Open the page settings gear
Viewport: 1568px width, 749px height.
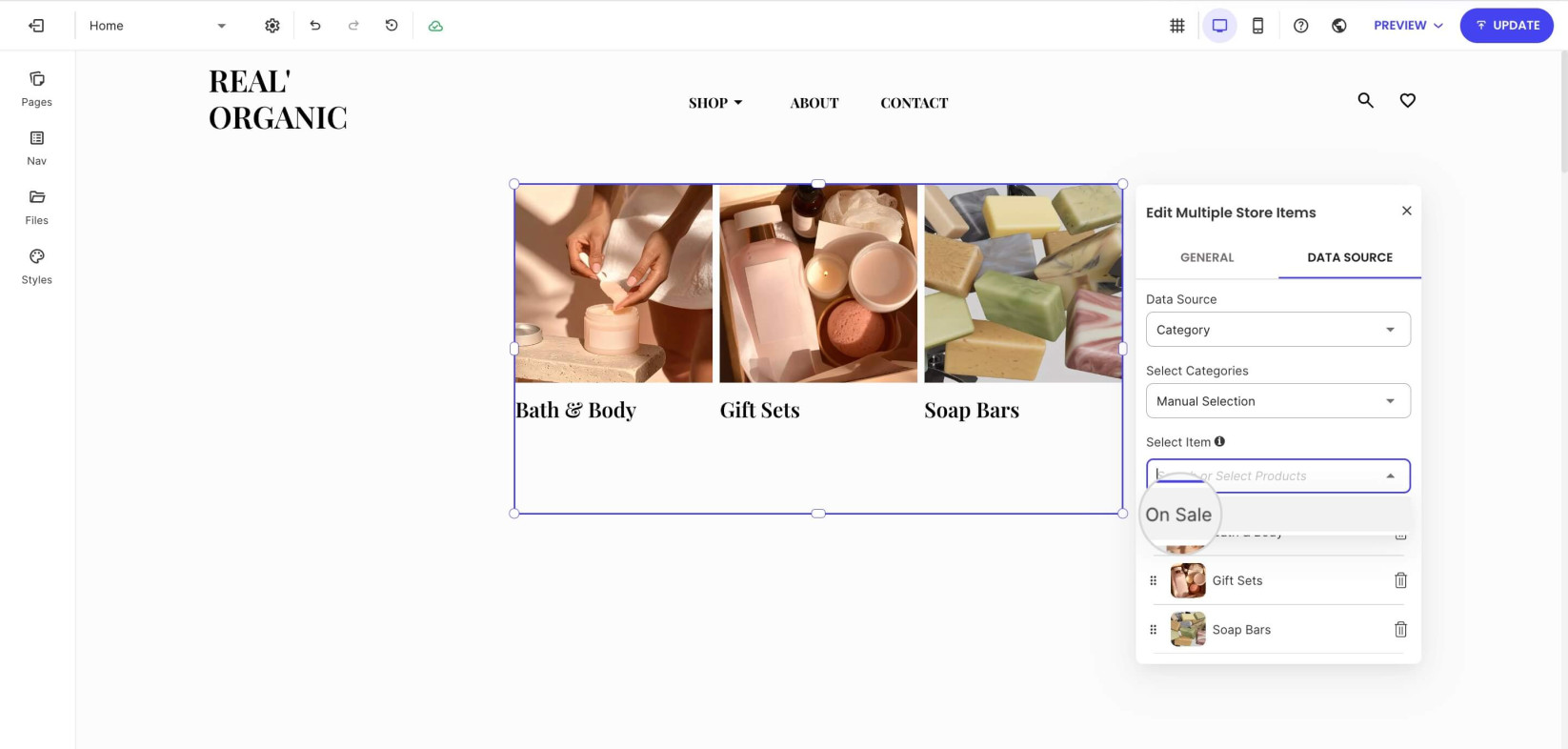coord(272,26)
